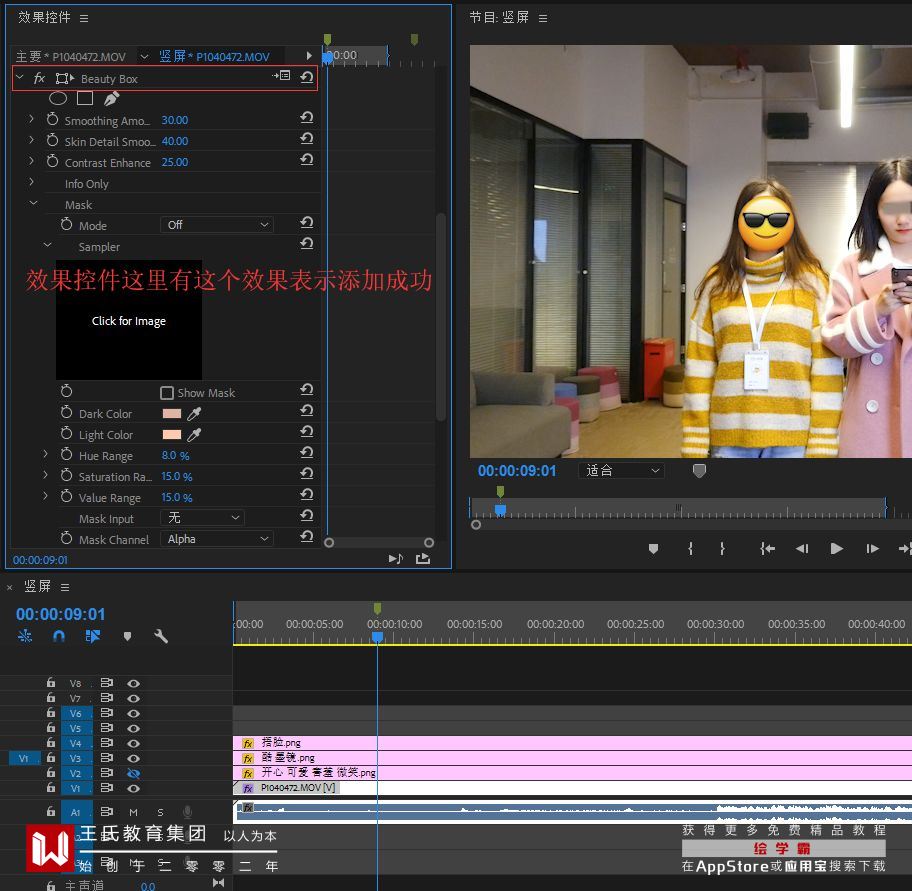Open the zoom level dropdown 适合
This screenshot has height=891, width=912.
point(621,471)
